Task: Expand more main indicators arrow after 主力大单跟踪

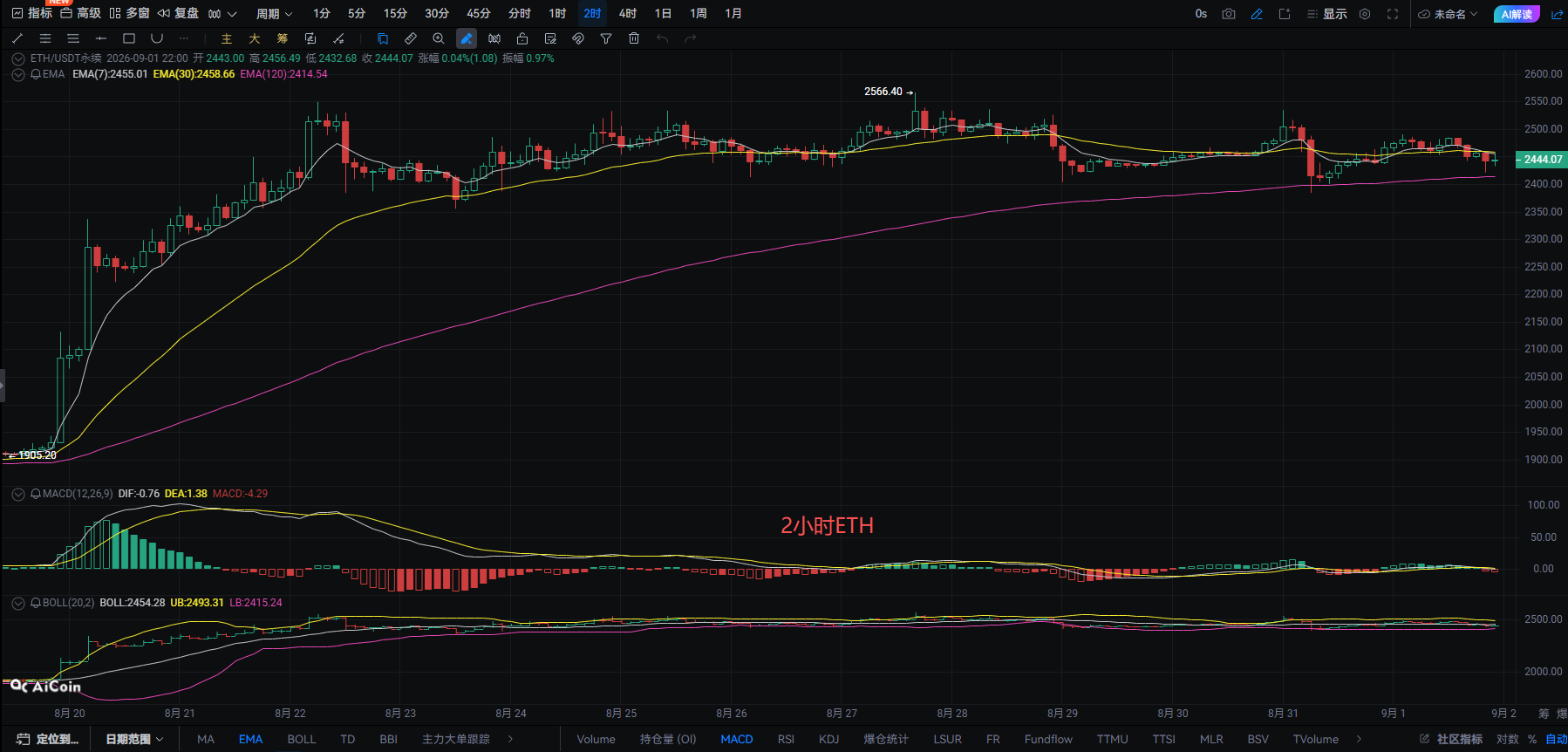Action: (x=510, y=739)
